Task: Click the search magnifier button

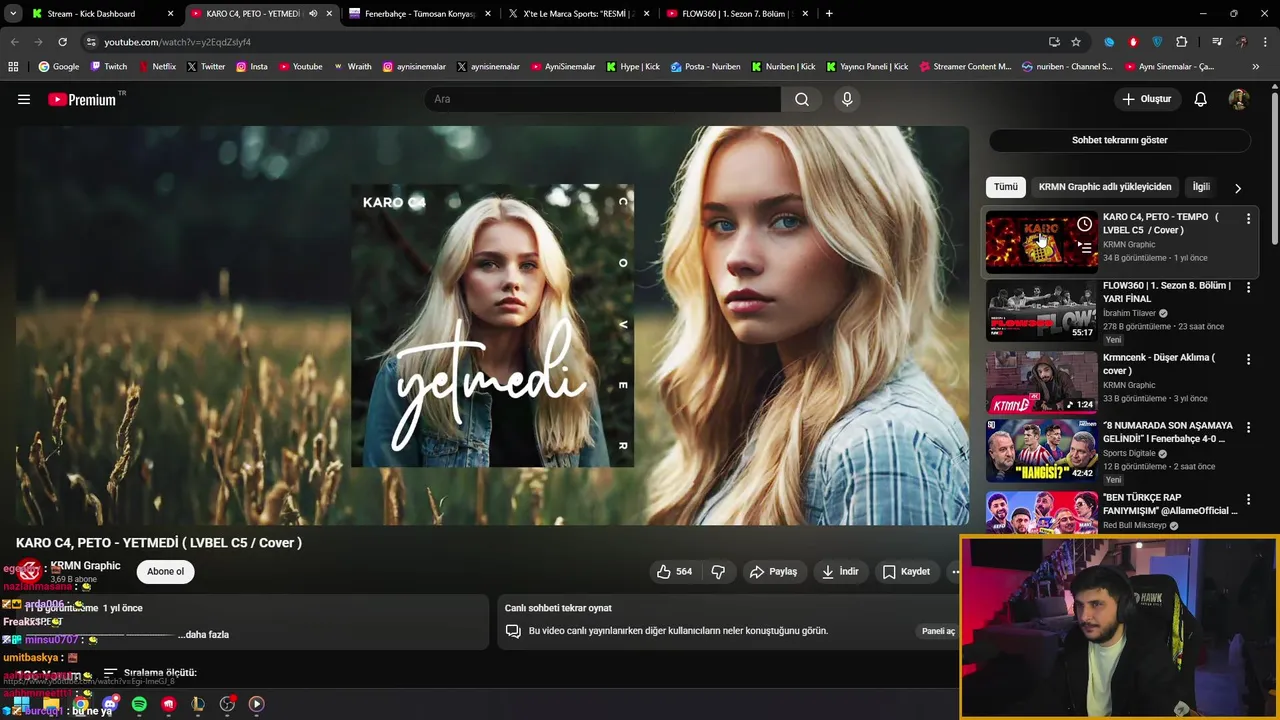Action: coord(802,99)
